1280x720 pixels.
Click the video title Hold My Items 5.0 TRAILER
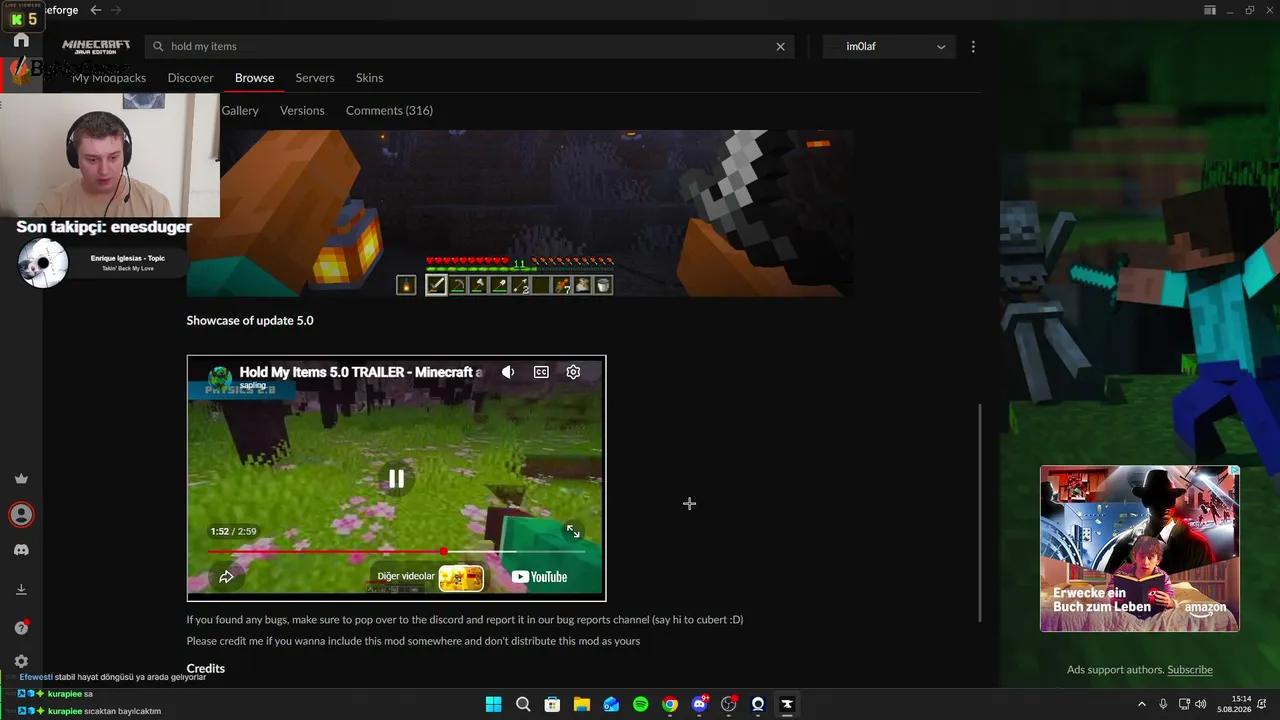point(361,372)
